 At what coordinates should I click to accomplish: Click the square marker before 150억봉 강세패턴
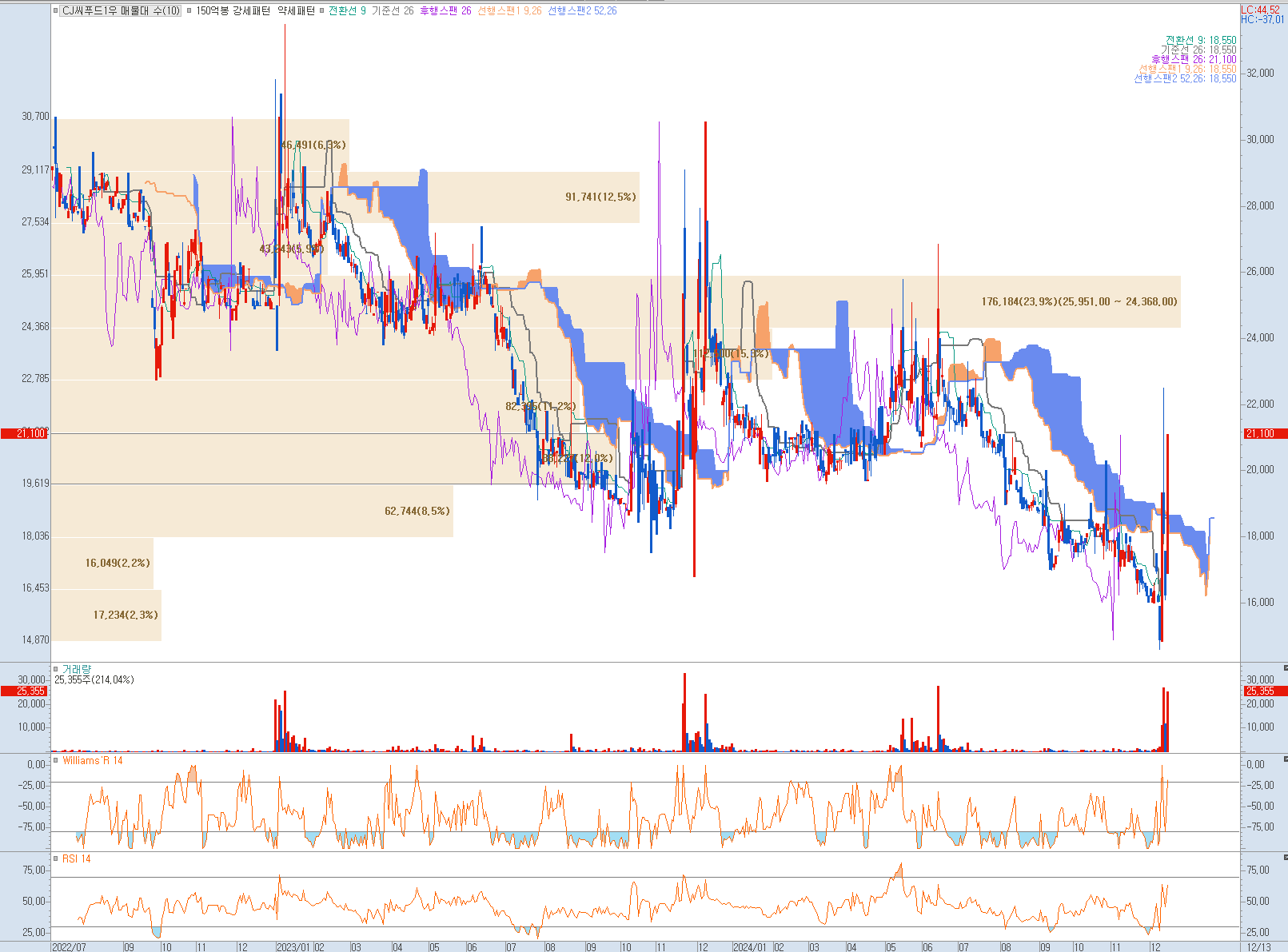coord(189,11)
